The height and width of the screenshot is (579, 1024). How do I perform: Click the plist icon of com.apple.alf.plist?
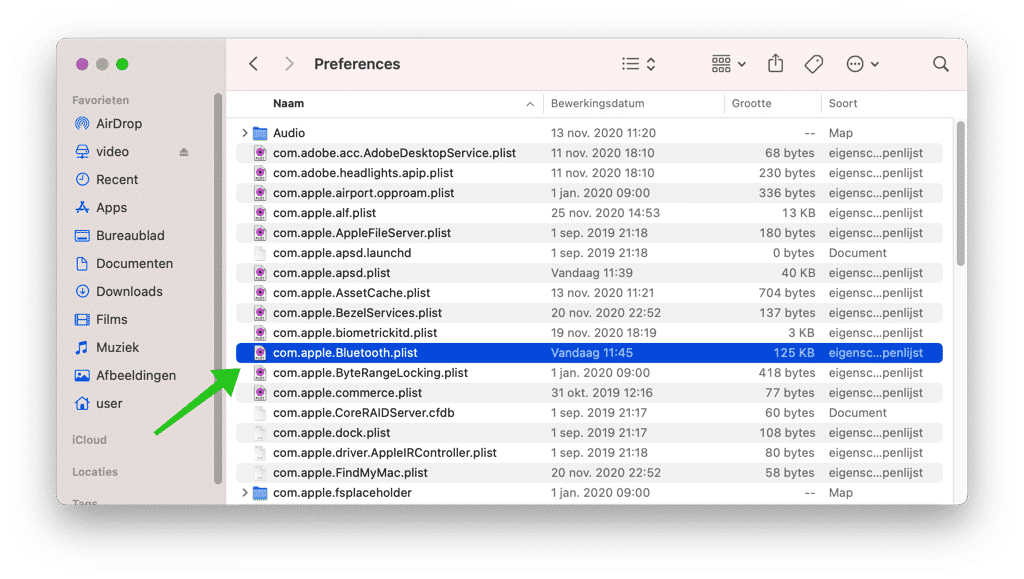(x=260, y=213)
